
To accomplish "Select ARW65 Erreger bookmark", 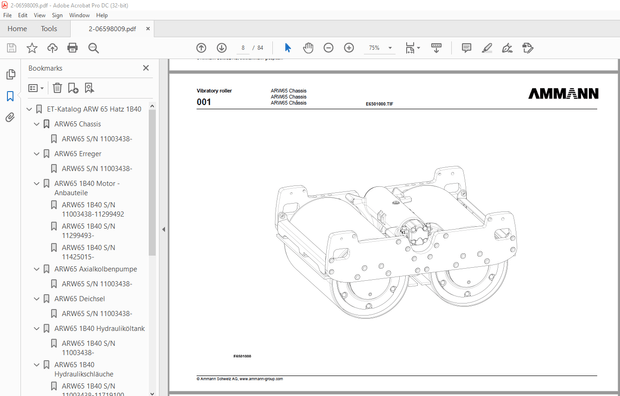I will (78, 154).
